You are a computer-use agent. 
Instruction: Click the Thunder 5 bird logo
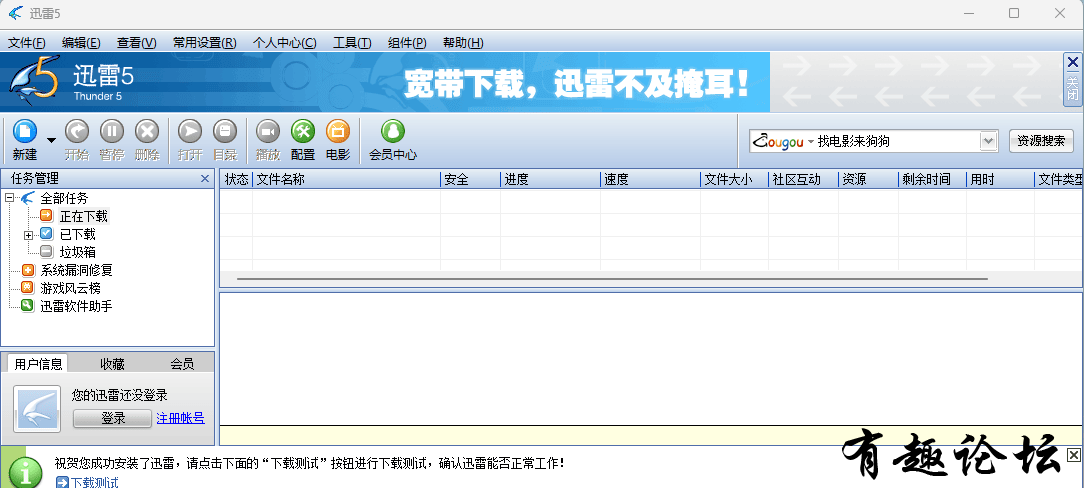[33, 82]
